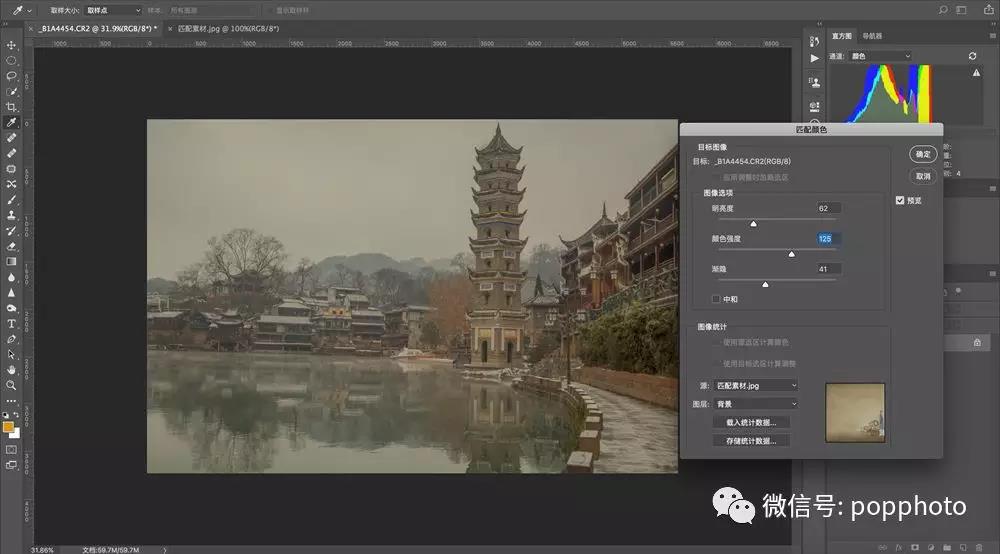Select the Spot Healing Brush tool
Viewport: 1000px width, 554px height.
(11, 138)
